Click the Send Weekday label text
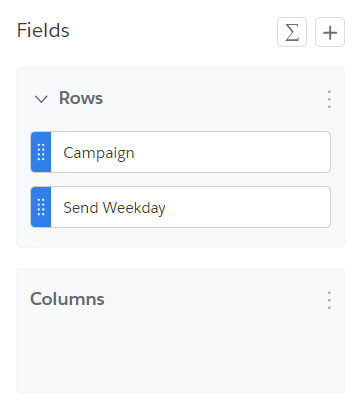Screen dimensions: 362x406 tap(114, 208)
